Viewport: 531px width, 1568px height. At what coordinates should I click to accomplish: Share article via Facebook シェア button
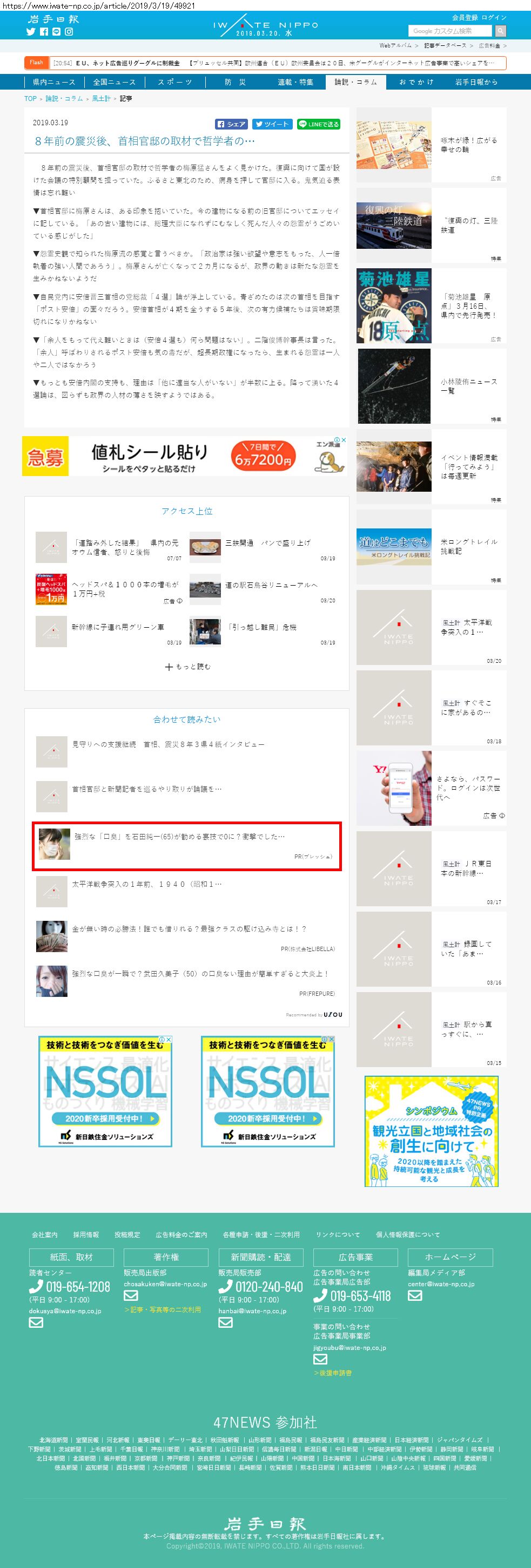pos(231,124)
